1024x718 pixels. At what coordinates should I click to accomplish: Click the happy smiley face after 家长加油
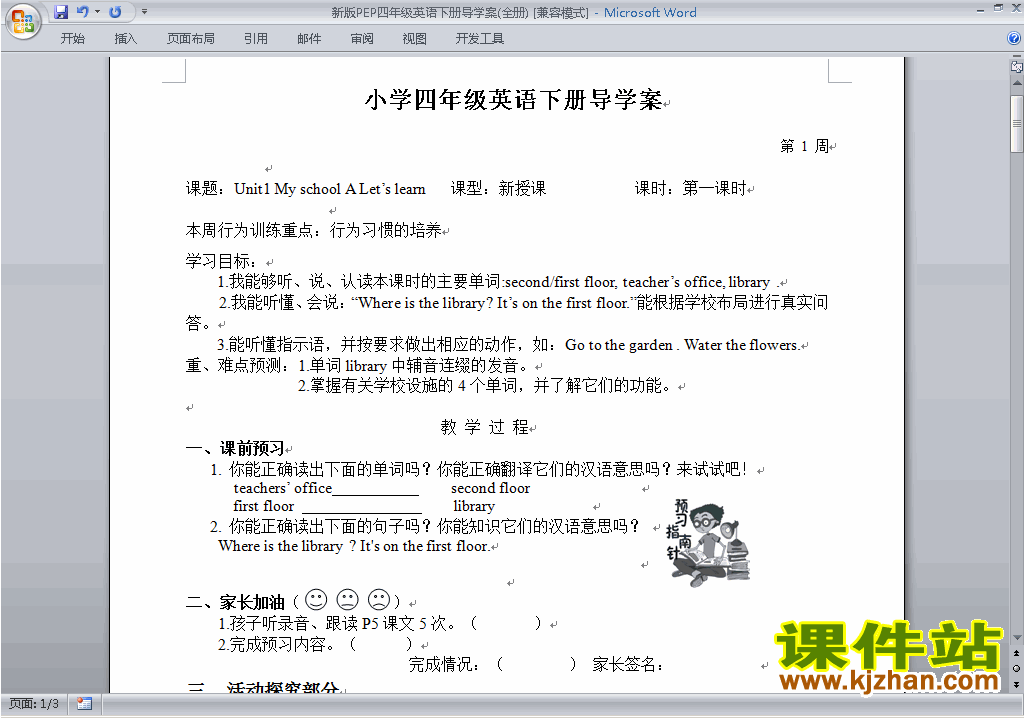(316, 599)
